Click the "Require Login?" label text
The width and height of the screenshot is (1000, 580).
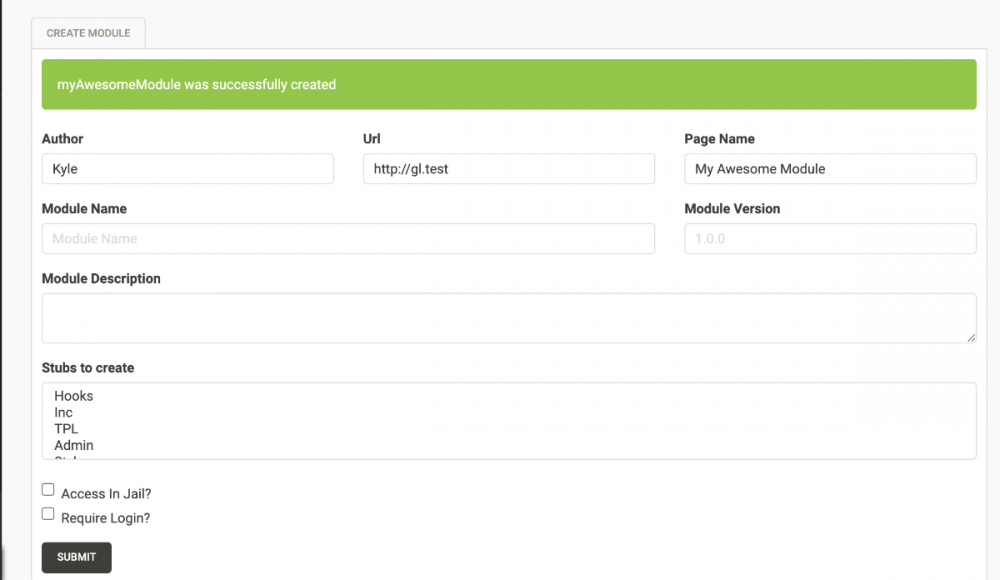[x=105, y=518]
